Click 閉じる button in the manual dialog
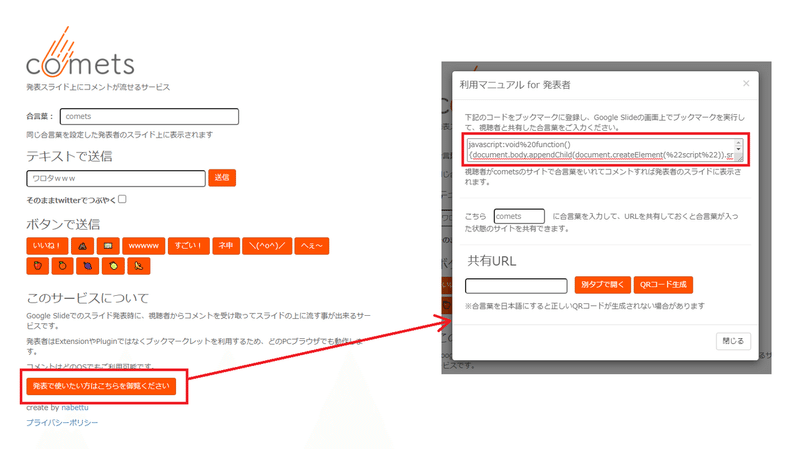Screen dimensions: 800x449 coord(733,341)
